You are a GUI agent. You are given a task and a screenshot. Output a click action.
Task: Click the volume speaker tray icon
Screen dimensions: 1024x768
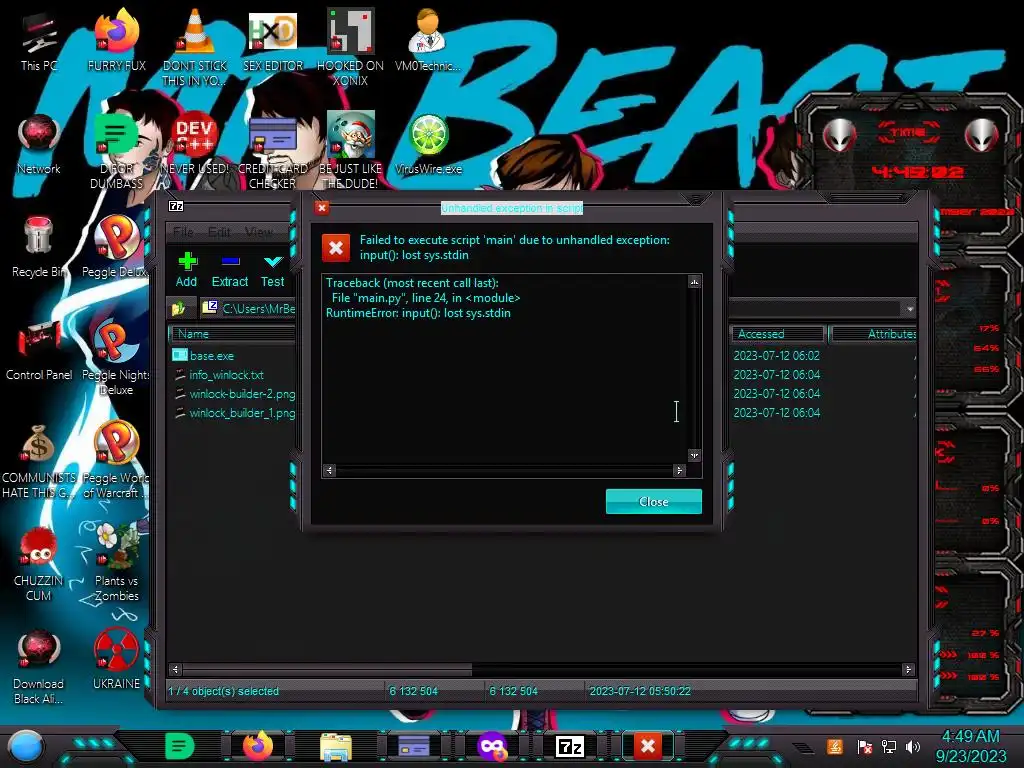[x=913, y=746]
